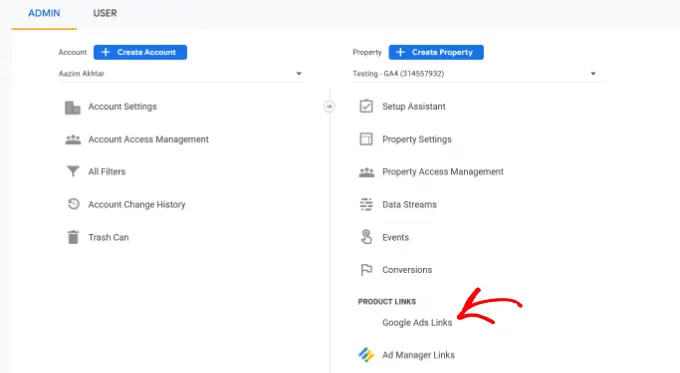
Task: Click the Trash Can icon
Action: [73, 237]
